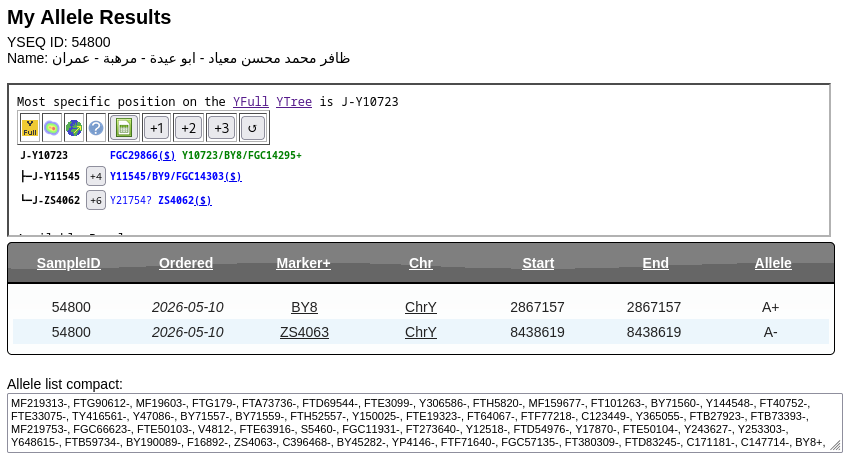Open the YFull hyperlink
Viewport: 851px width, 463px height.
tap(250, 102)
